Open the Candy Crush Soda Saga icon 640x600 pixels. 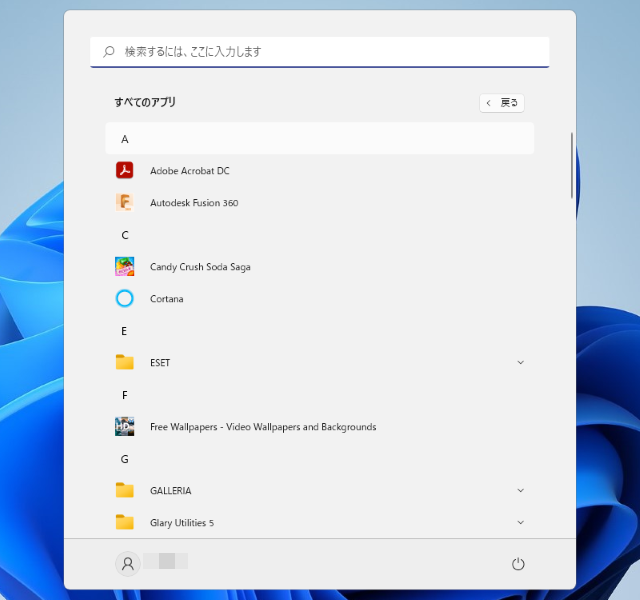124,267
